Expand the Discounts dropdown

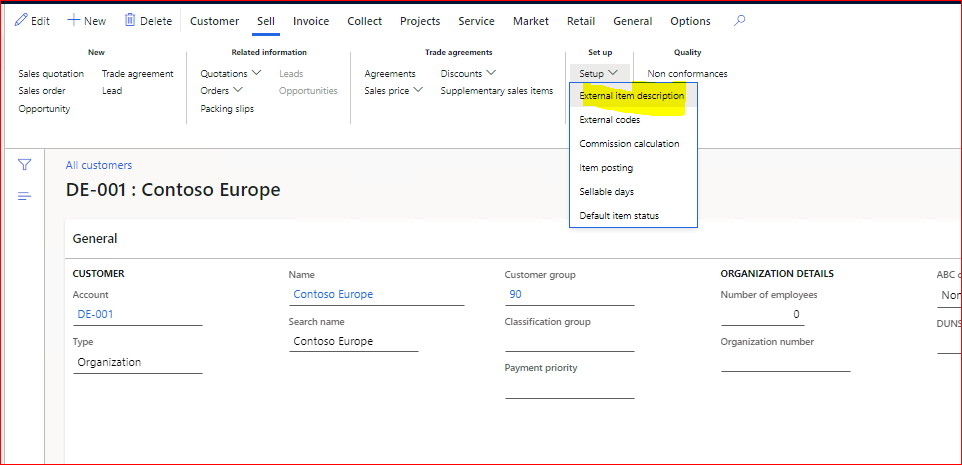491,73
